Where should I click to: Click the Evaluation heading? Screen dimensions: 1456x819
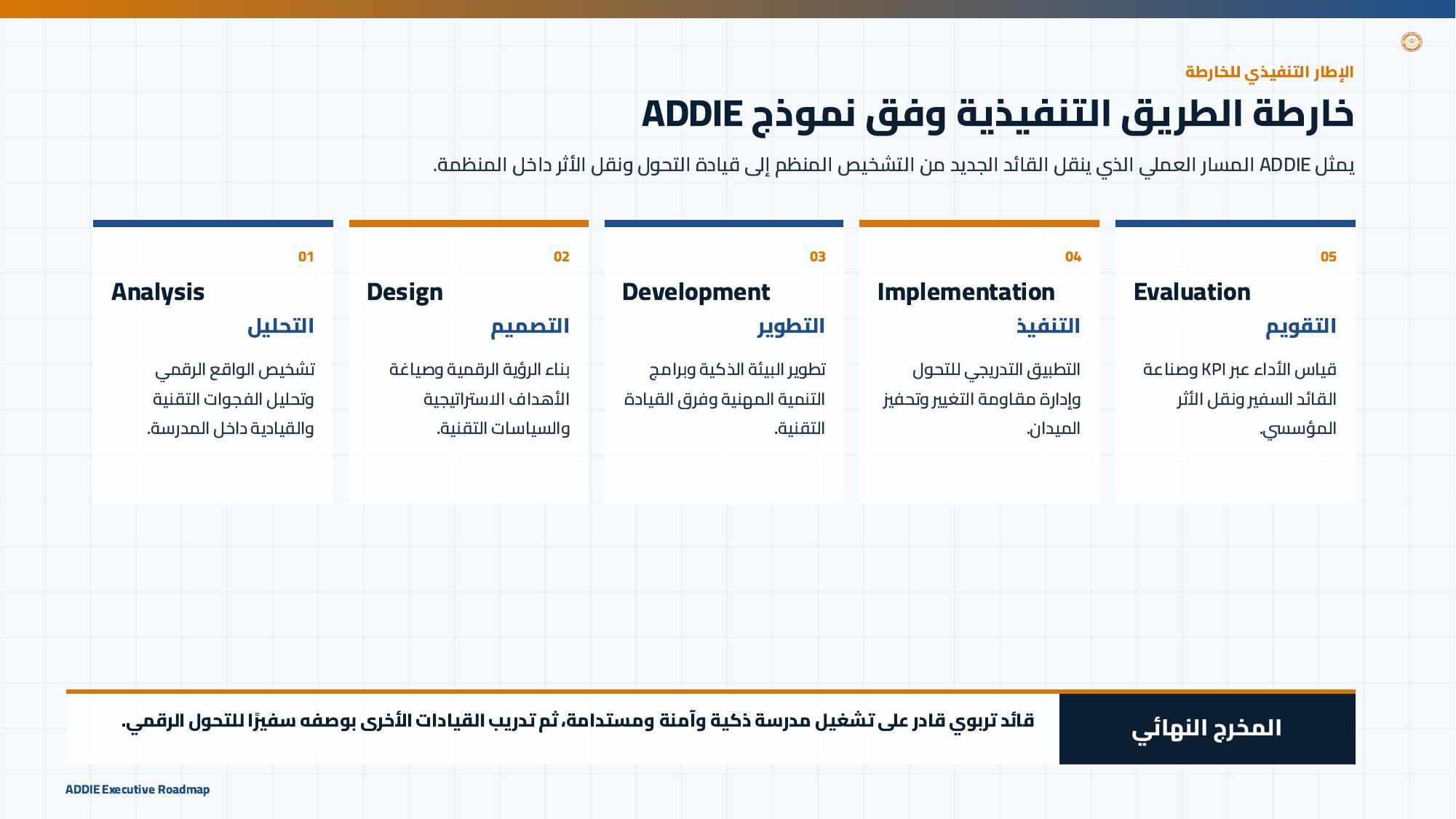1192,292
